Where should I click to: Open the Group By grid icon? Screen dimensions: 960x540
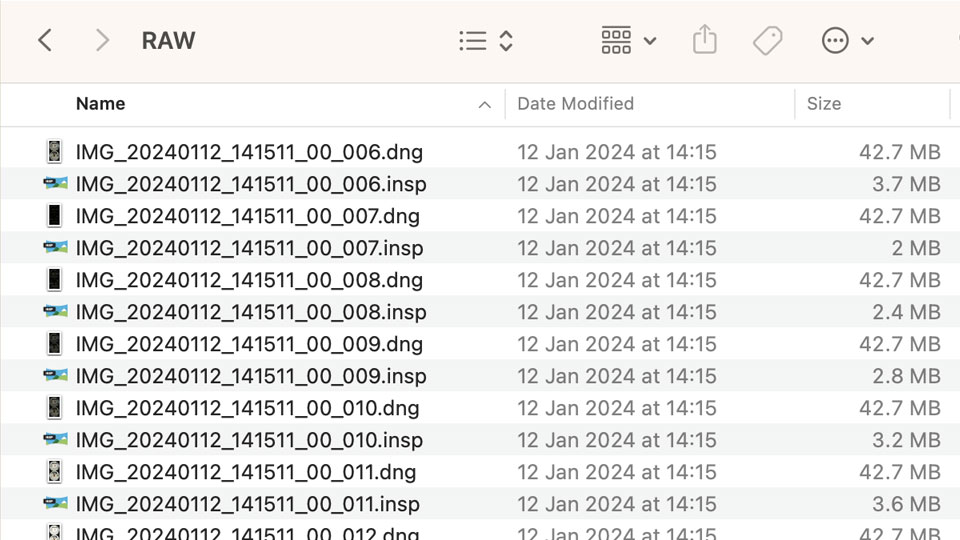[616, 40]
